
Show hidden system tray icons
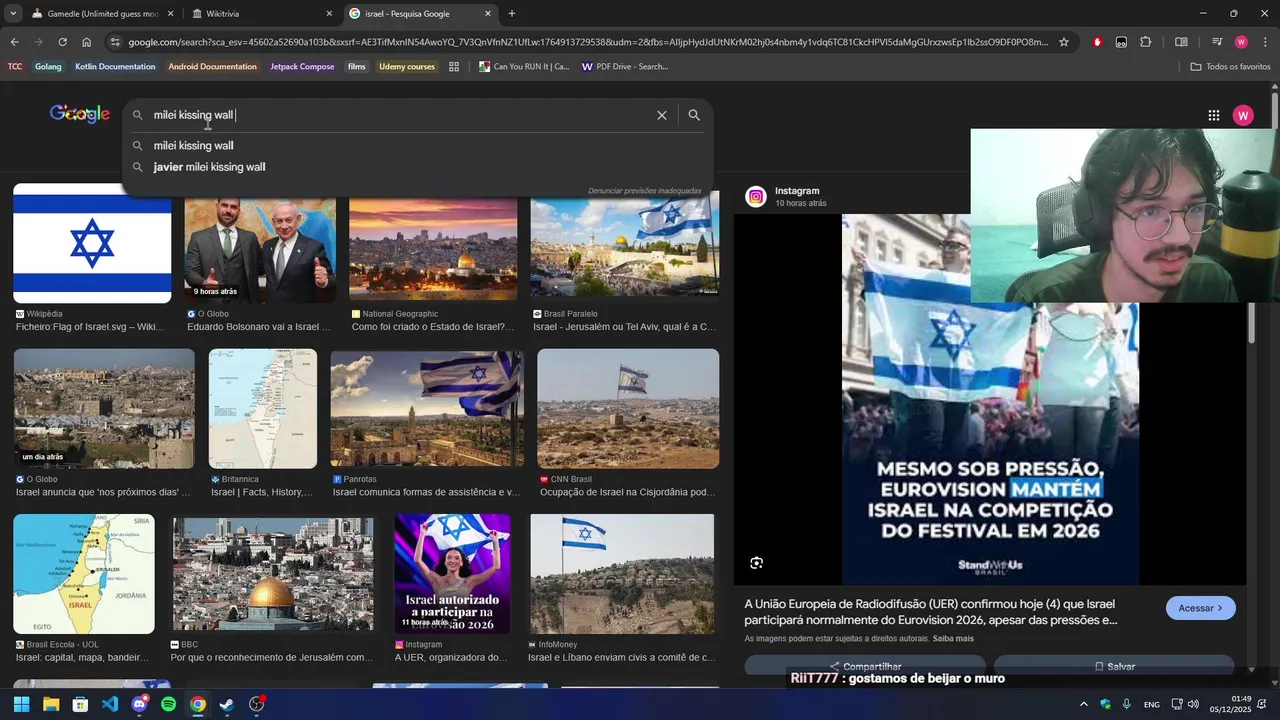coord(1084,704)
